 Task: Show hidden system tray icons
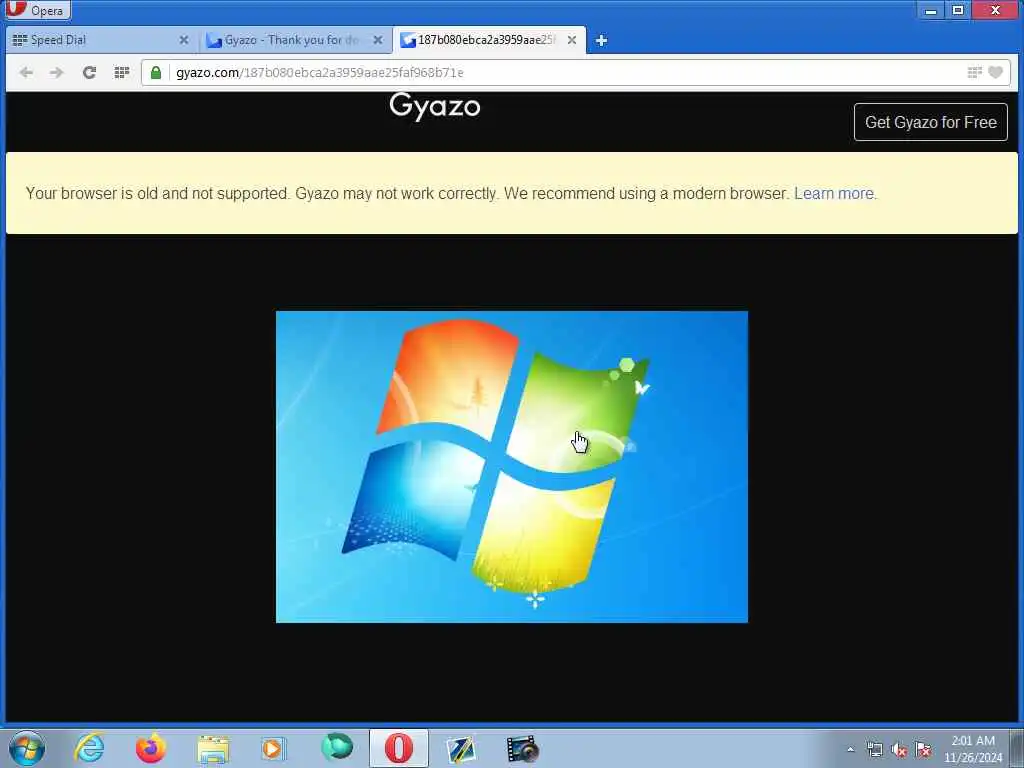[850, 750]
